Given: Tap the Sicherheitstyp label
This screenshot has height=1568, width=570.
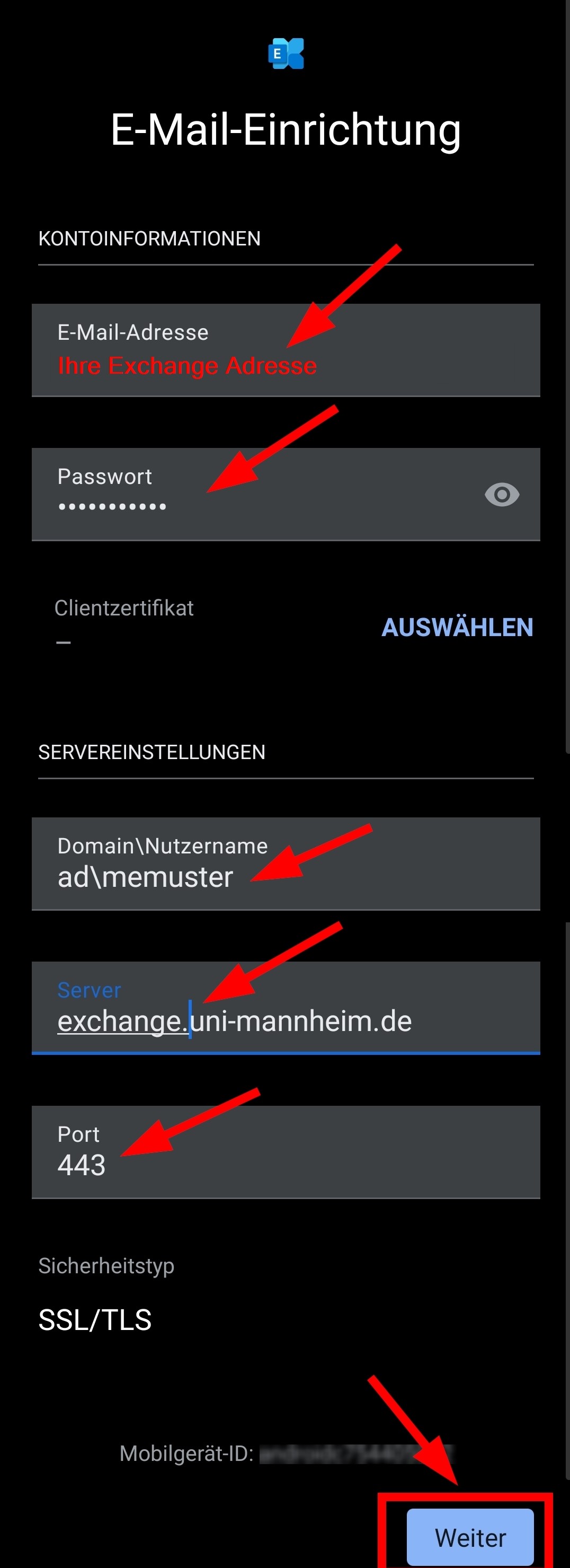Looking at the screenshot, I should tap(106, 1265).
